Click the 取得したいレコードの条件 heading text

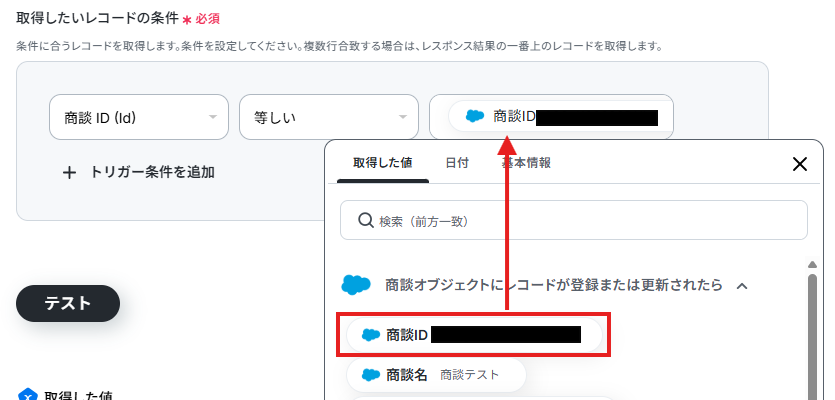click(97, 18)
